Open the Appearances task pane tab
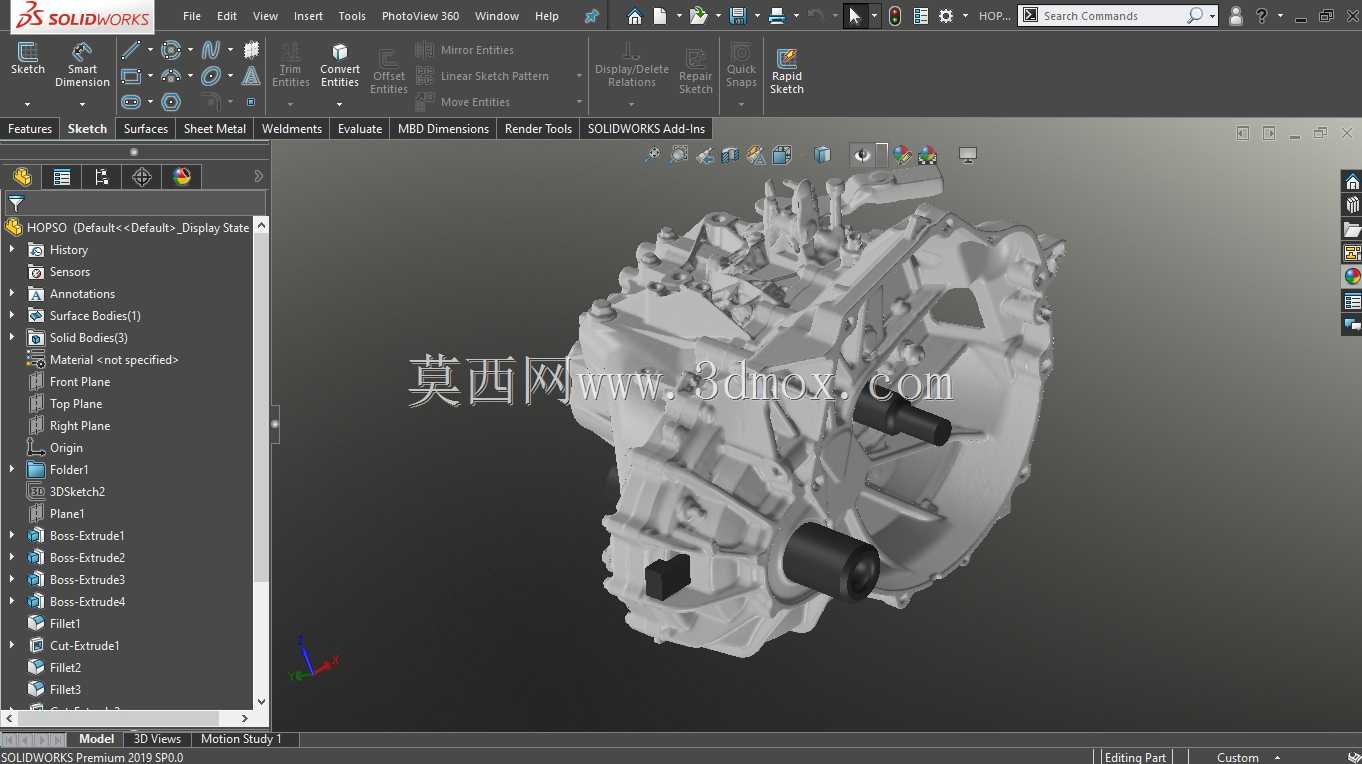1362x764 pixels. [x=1352, y=277]
